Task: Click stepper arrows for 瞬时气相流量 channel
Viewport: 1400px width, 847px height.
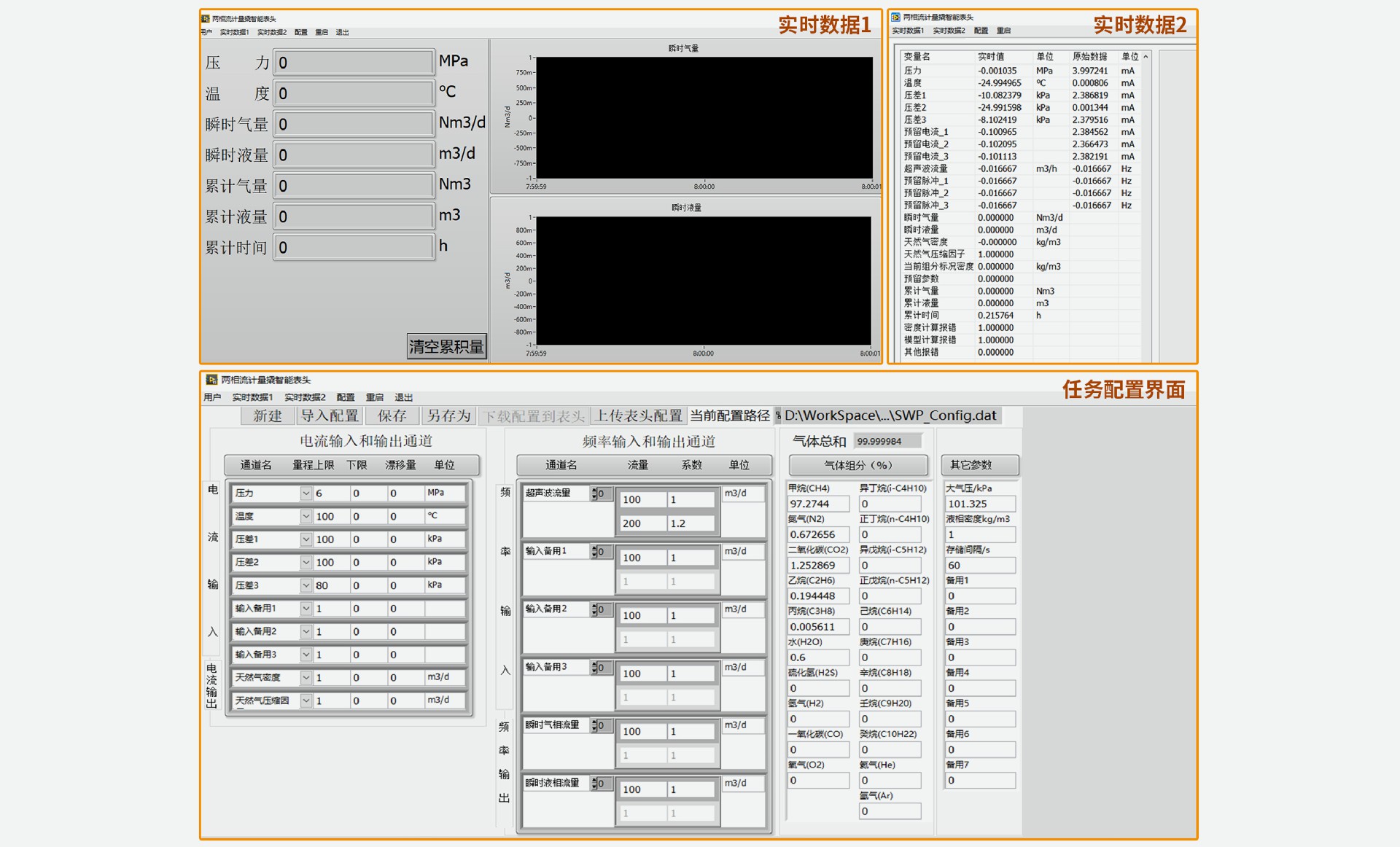Action: 594,725
